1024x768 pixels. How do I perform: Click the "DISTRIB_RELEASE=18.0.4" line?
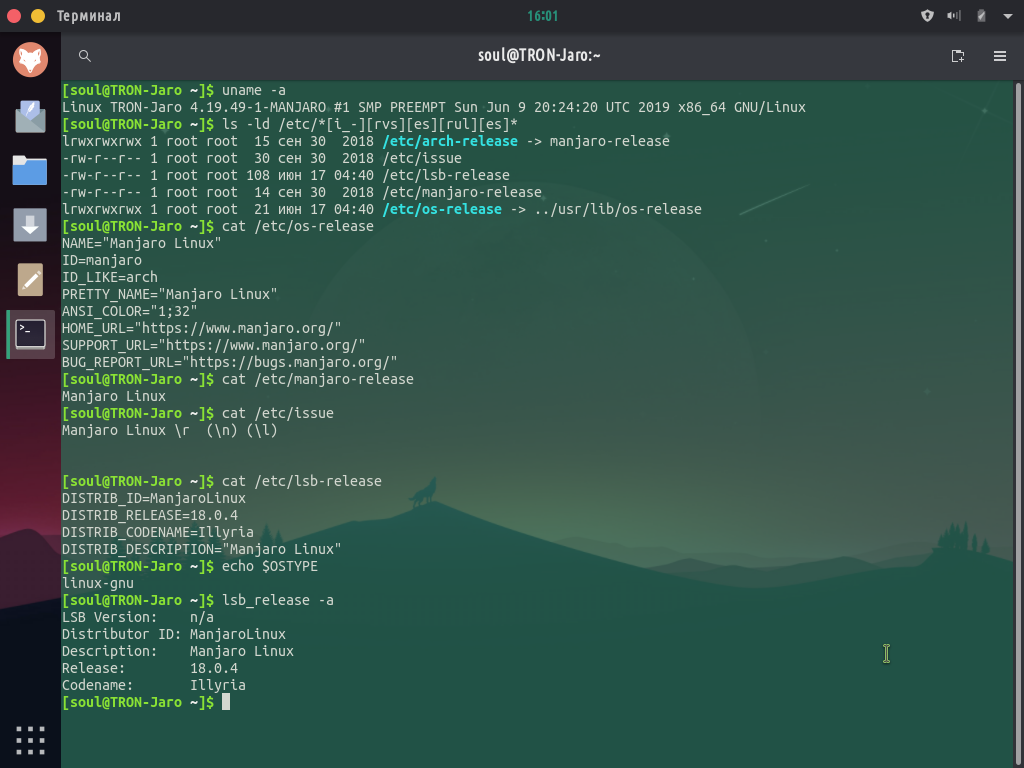[x=150, y=515]
